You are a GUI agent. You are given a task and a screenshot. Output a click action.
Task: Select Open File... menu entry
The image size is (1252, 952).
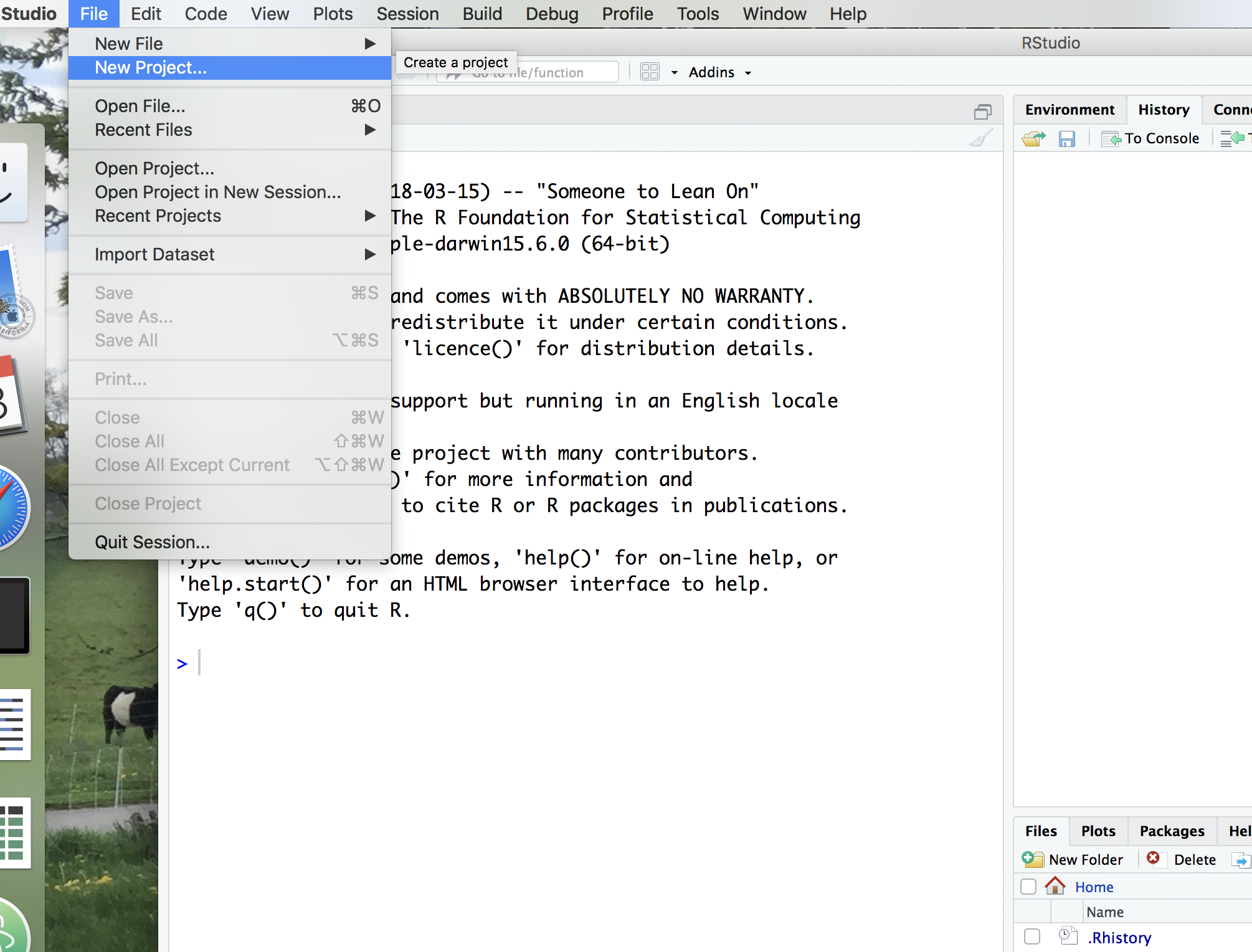230,106
